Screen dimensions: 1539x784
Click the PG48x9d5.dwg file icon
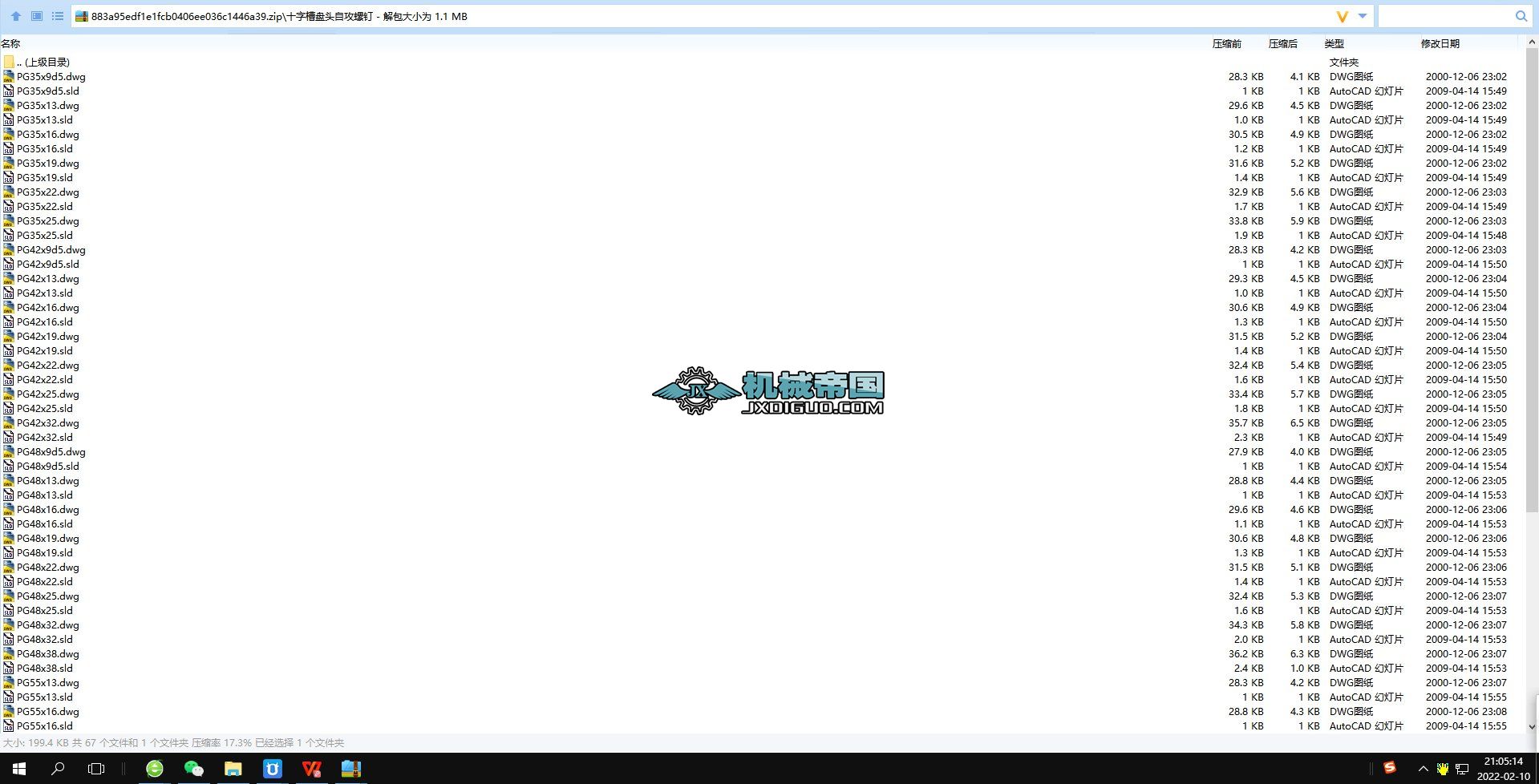click(x=9, y=452)
